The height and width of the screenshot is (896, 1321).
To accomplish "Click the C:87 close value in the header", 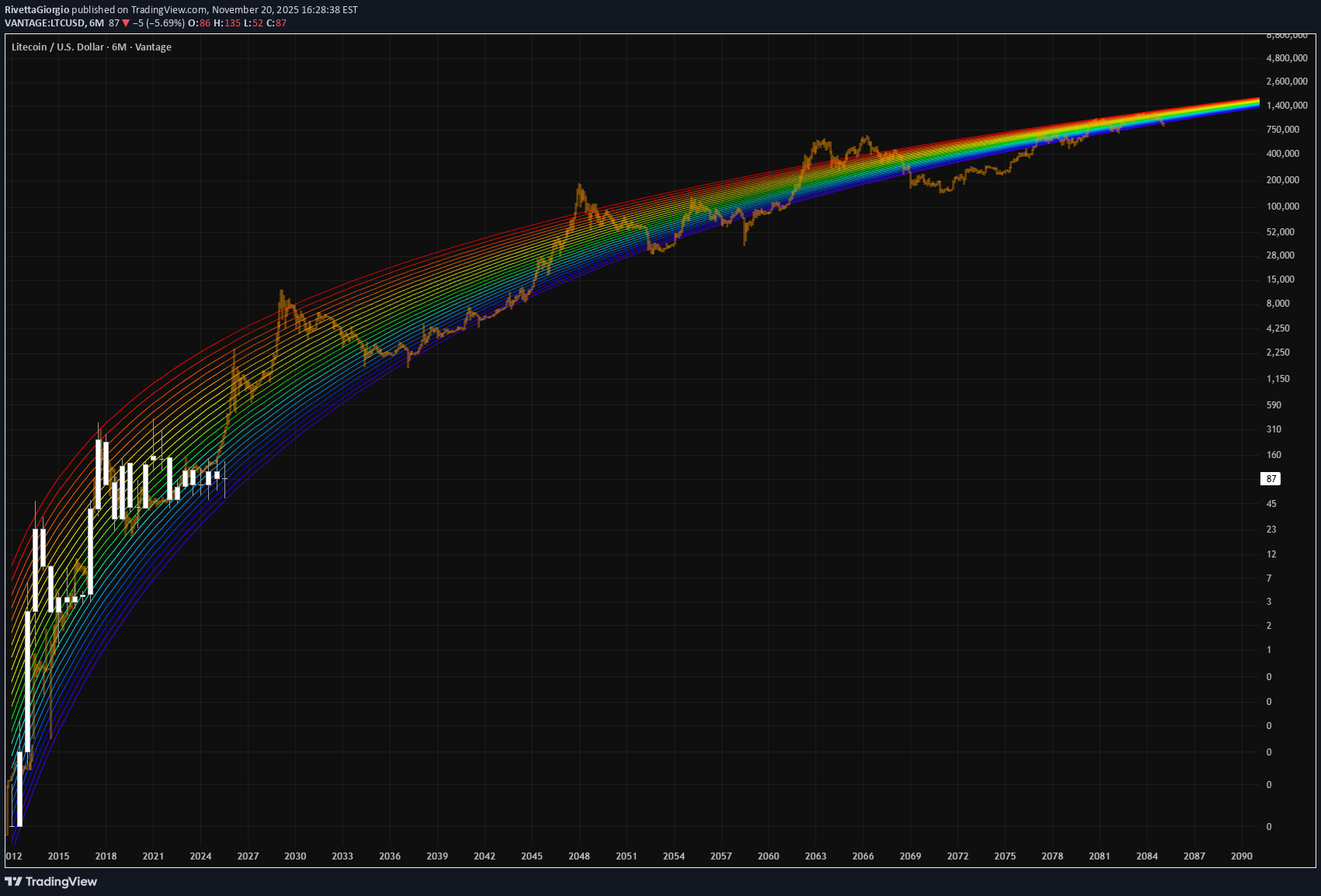I will tap(277, 24).
